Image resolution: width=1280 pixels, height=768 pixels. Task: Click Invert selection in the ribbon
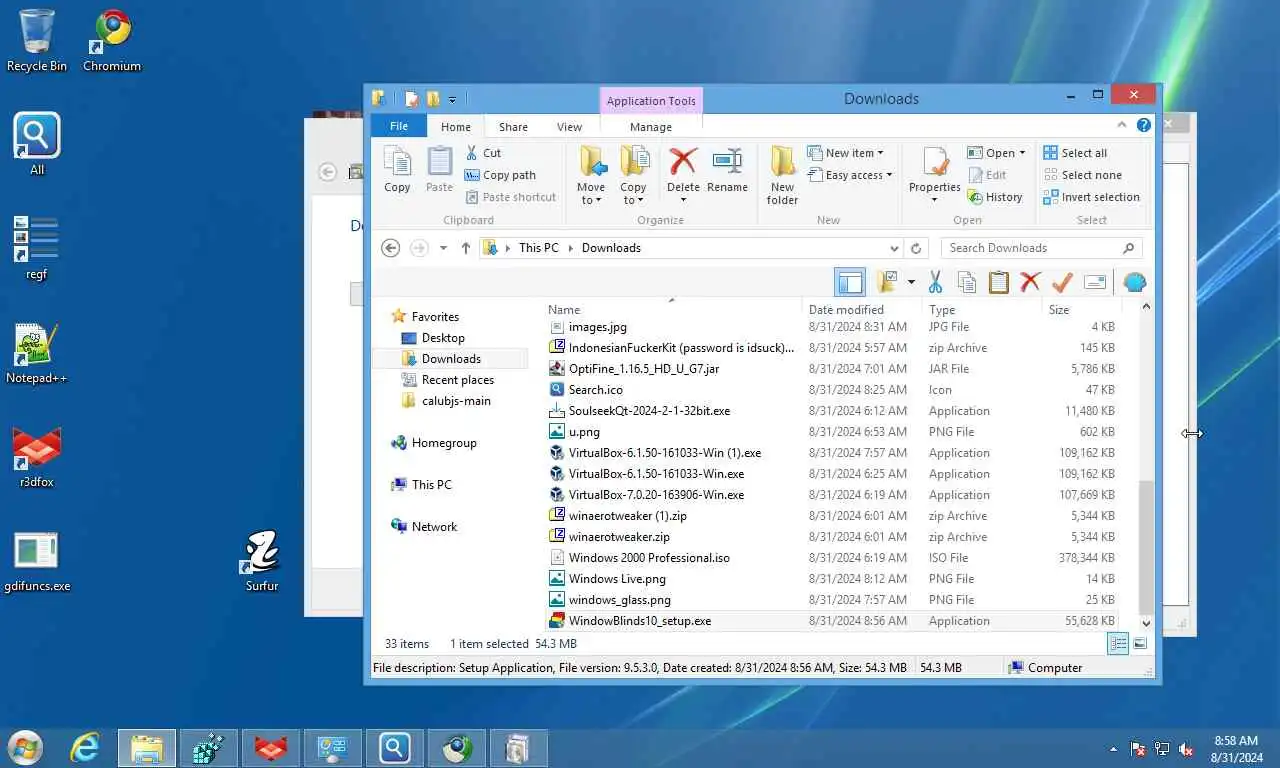(x=1091, y=197)
